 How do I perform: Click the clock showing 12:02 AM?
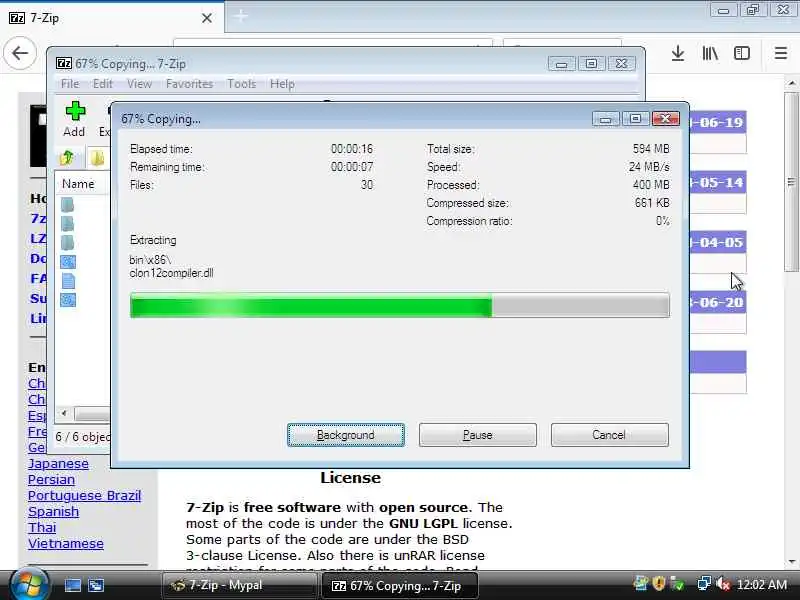click(762, 585)
